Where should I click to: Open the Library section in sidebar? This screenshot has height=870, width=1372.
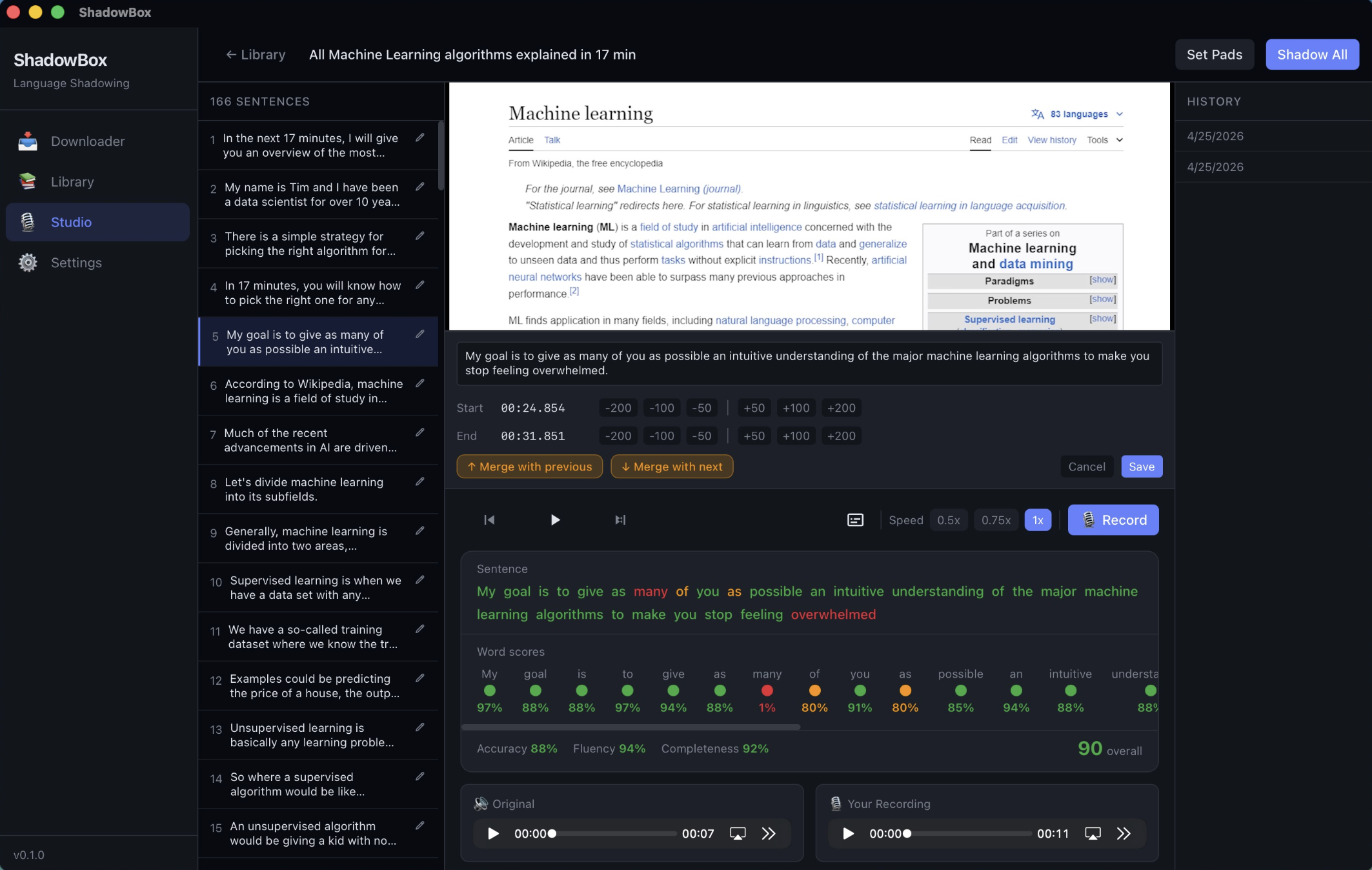(97, 182)
